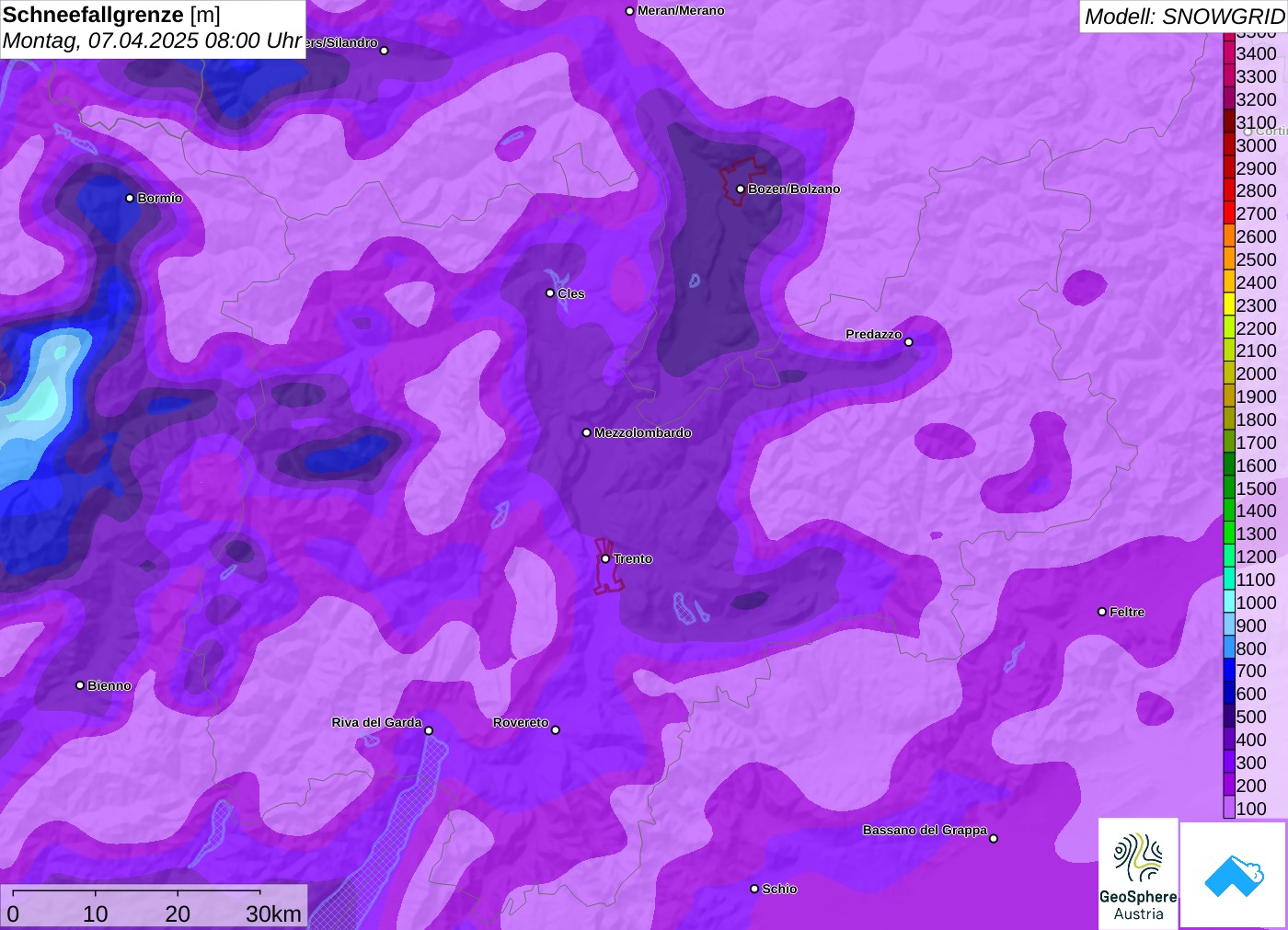Select the Bormio city marker

pyautogui.click(x=130, y=198)
